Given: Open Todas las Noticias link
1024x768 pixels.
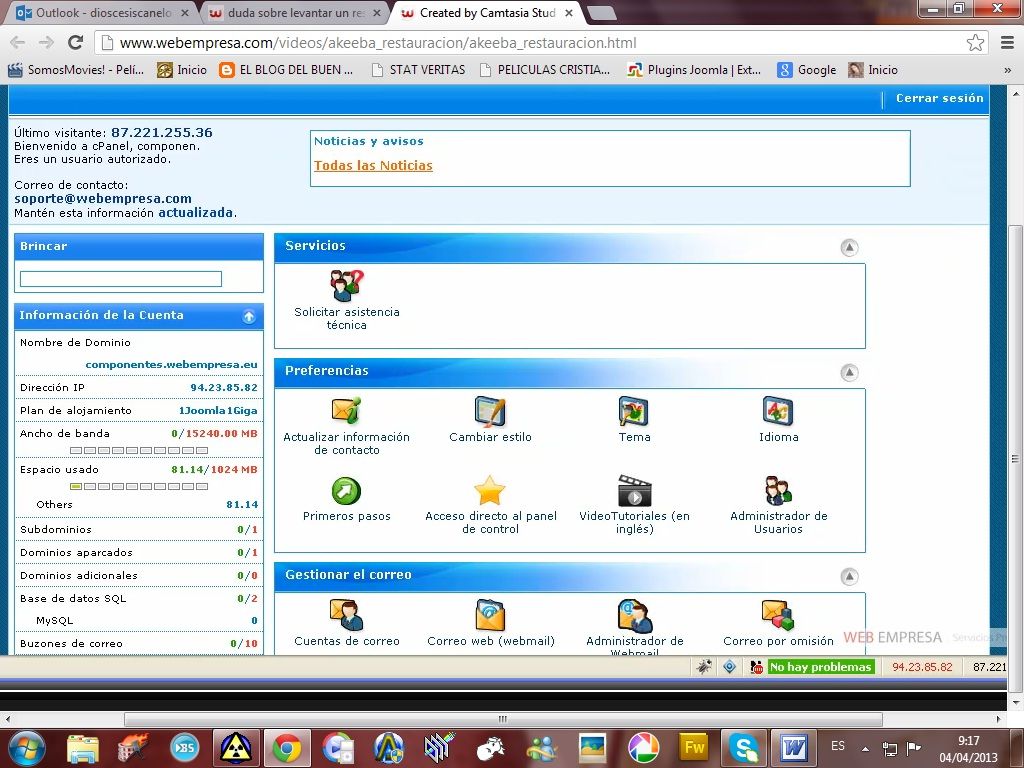Looking at the screenshot, I should pyautogui.click(x=373, y=166).
